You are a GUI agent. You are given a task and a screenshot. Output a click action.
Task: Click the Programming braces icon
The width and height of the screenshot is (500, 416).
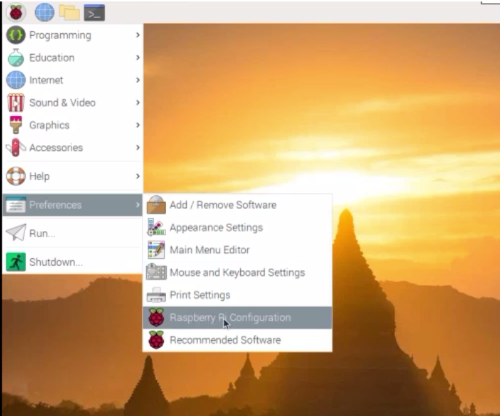16,35
